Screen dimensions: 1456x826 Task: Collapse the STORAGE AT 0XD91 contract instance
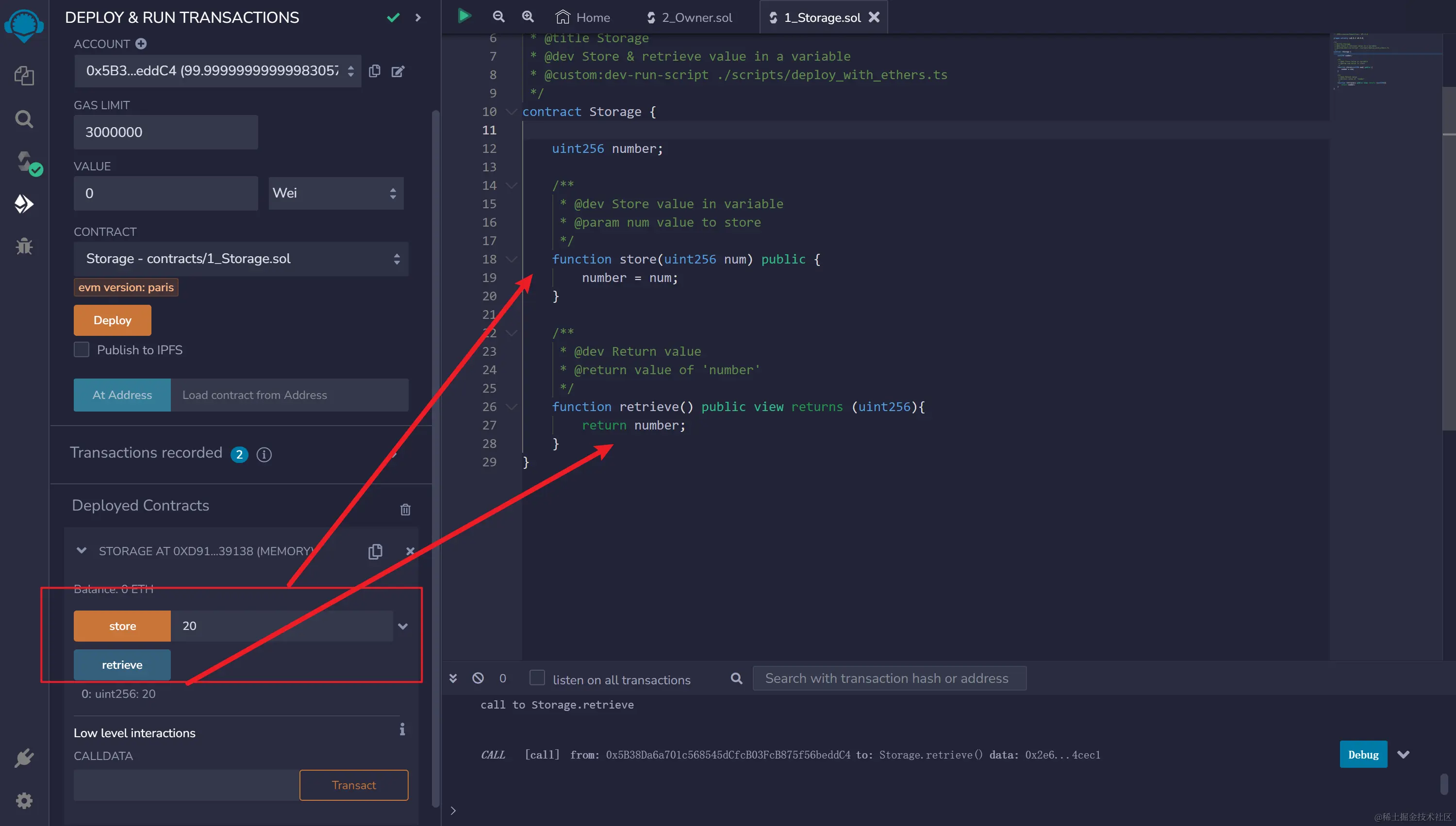pos(81,550)
